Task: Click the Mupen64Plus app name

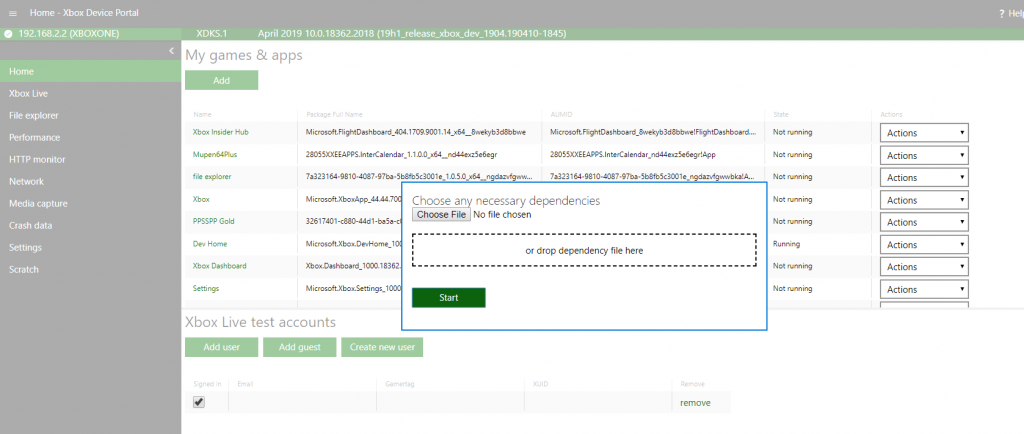Action: pos(214,154)
